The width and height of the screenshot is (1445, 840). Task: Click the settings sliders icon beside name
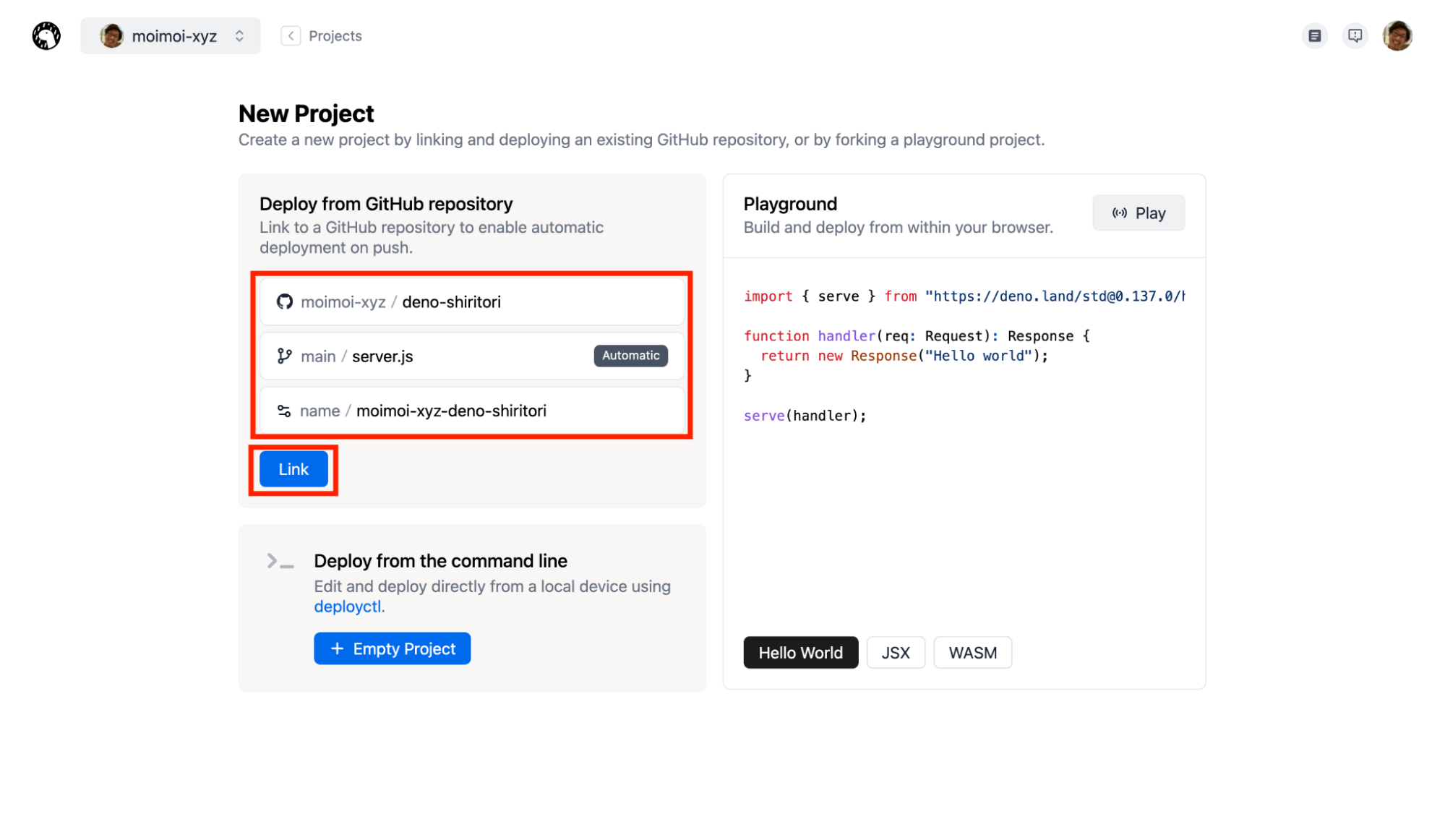point(284,411)
